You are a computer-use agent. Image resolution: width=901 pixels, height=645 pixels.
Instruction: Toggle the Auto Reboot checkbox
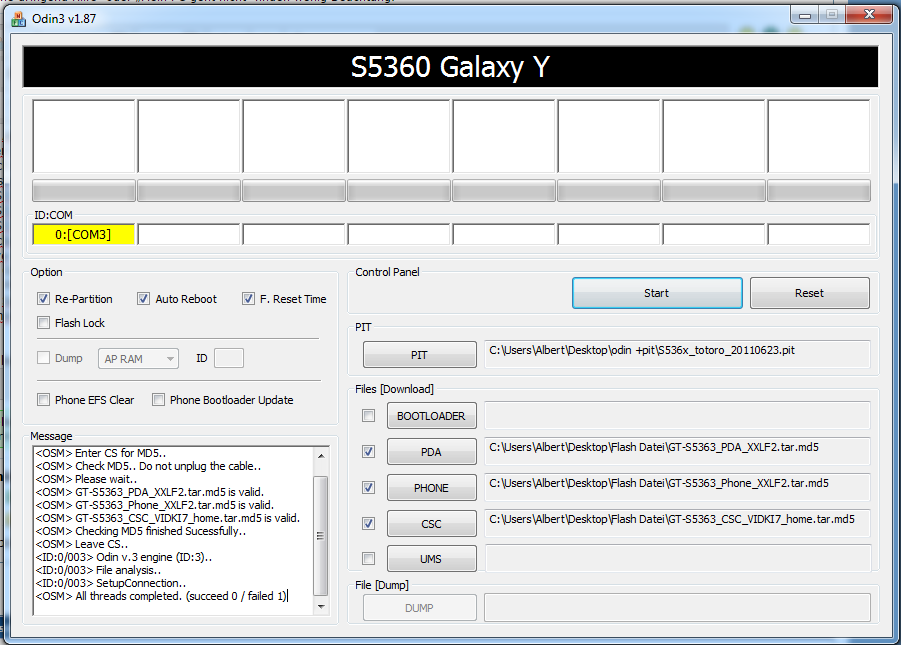click(x=143, y=299)
